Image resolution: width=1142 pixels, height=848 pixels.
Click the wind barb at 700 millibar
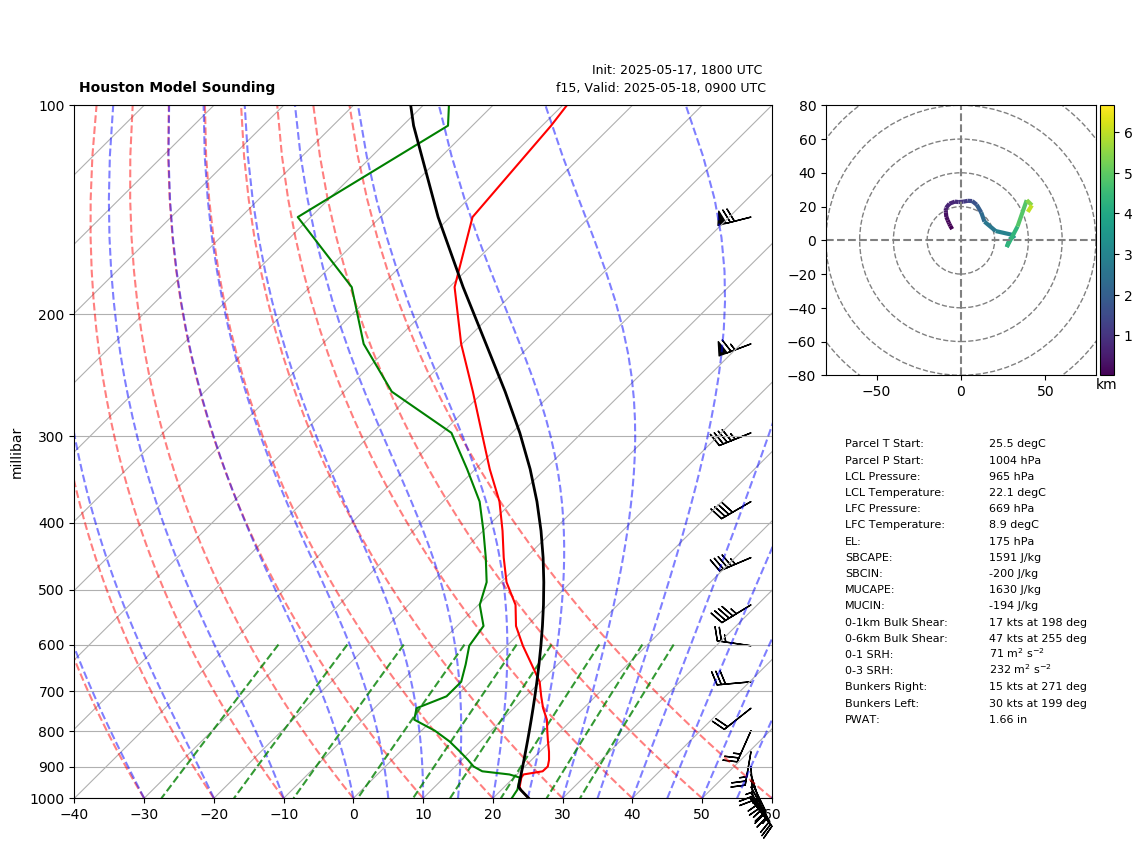click(x=731, y=679)
